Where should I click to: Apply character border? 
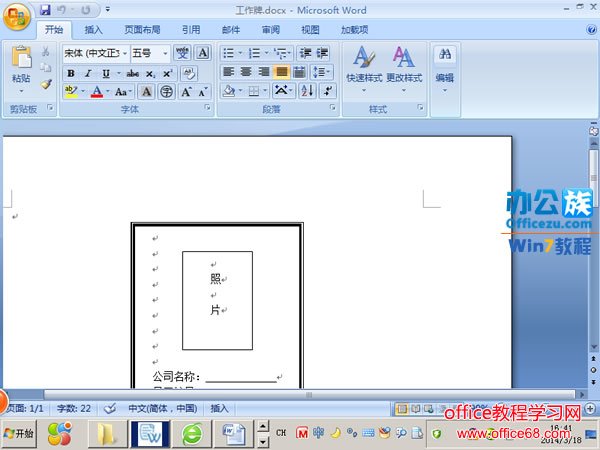[x=203, y=53]
